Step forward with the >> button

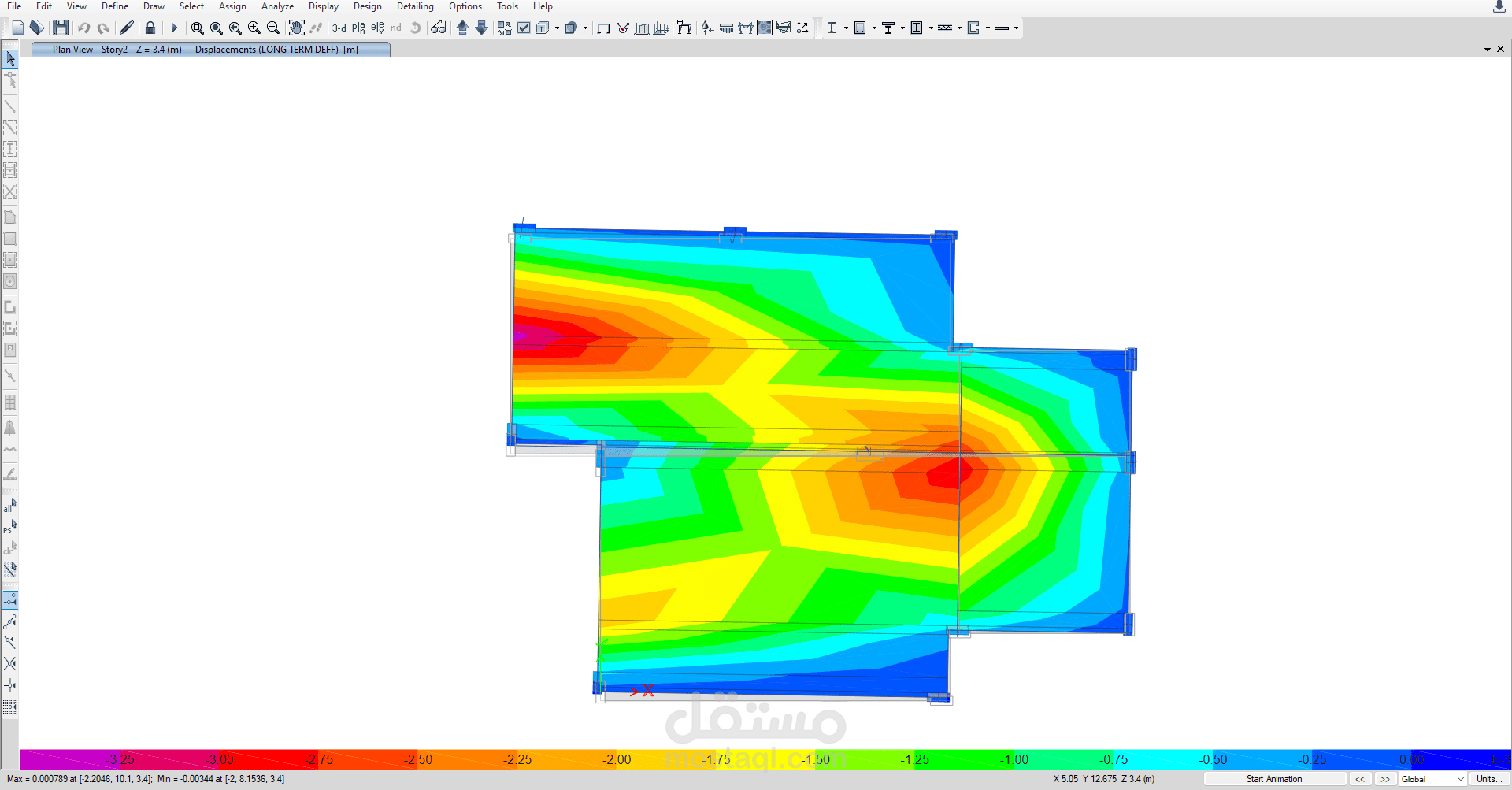1385,779
